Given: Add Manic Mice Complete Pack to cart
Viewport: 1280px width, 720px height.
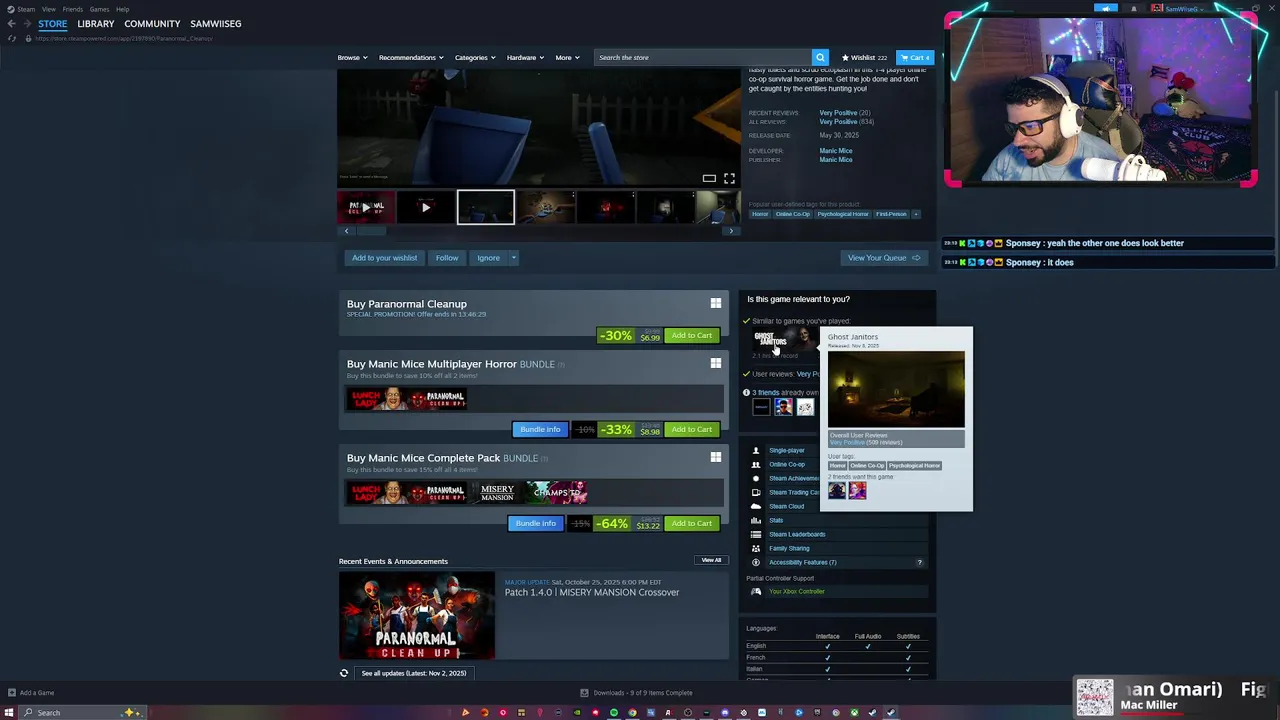Looking at the screenshot, I should point(692,524).
